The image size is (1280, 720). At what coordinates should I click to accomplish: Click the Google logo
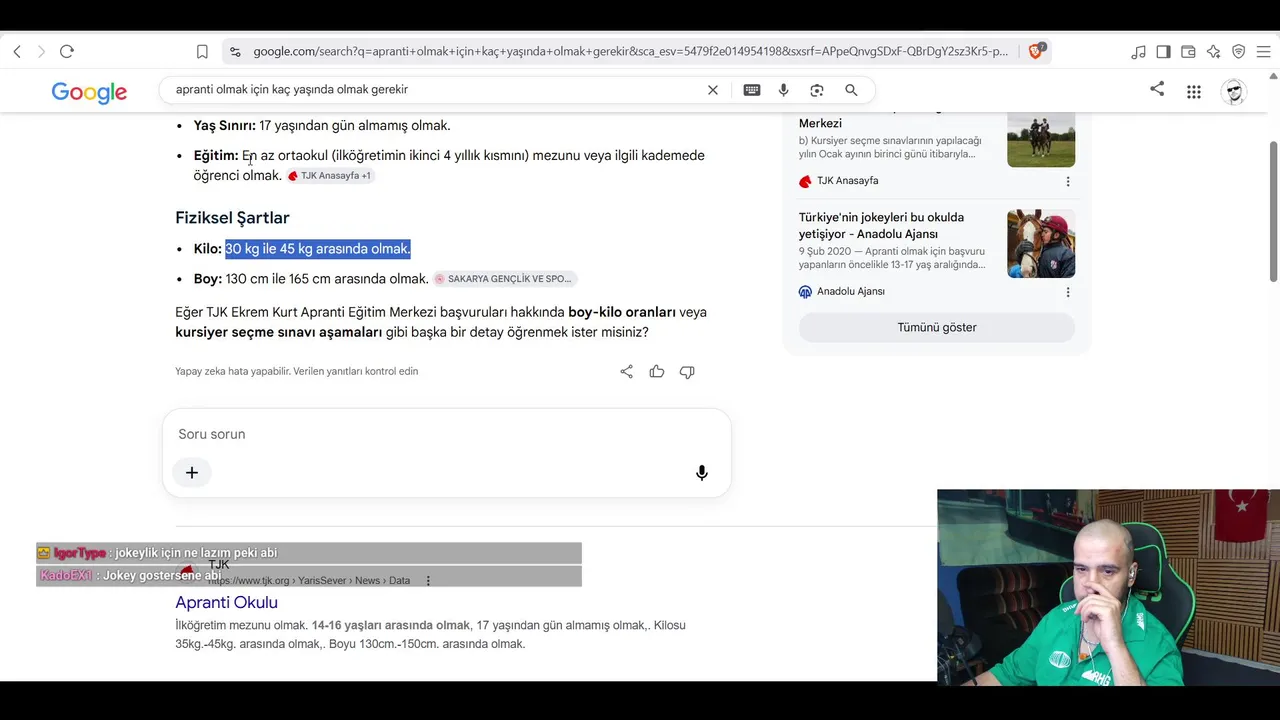(x=89, y=92)
